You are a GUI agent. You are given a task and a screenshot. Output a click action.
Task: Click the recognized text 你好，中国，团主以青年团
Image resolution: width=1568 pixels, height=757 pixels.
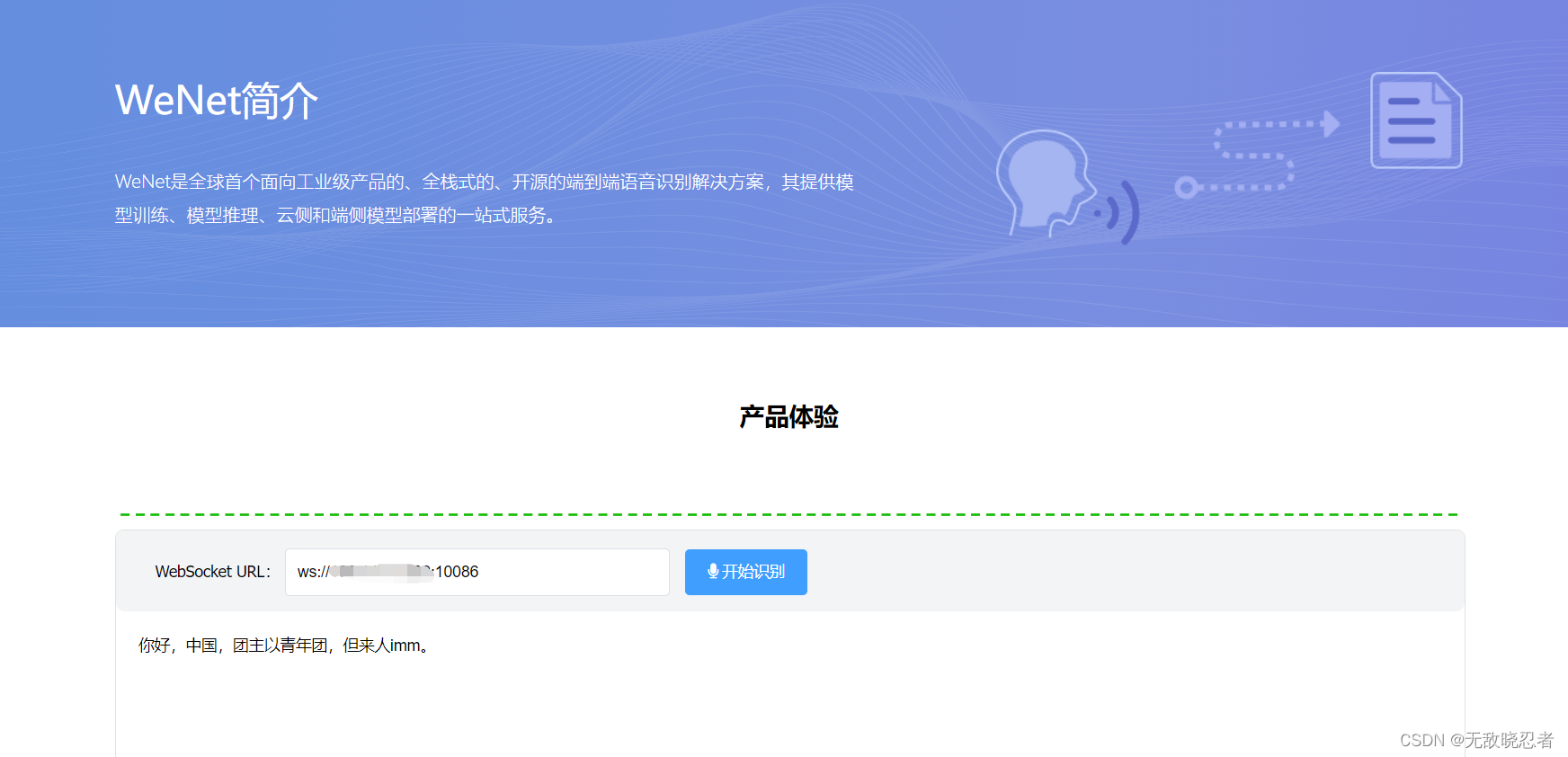(x=285, y=646)
